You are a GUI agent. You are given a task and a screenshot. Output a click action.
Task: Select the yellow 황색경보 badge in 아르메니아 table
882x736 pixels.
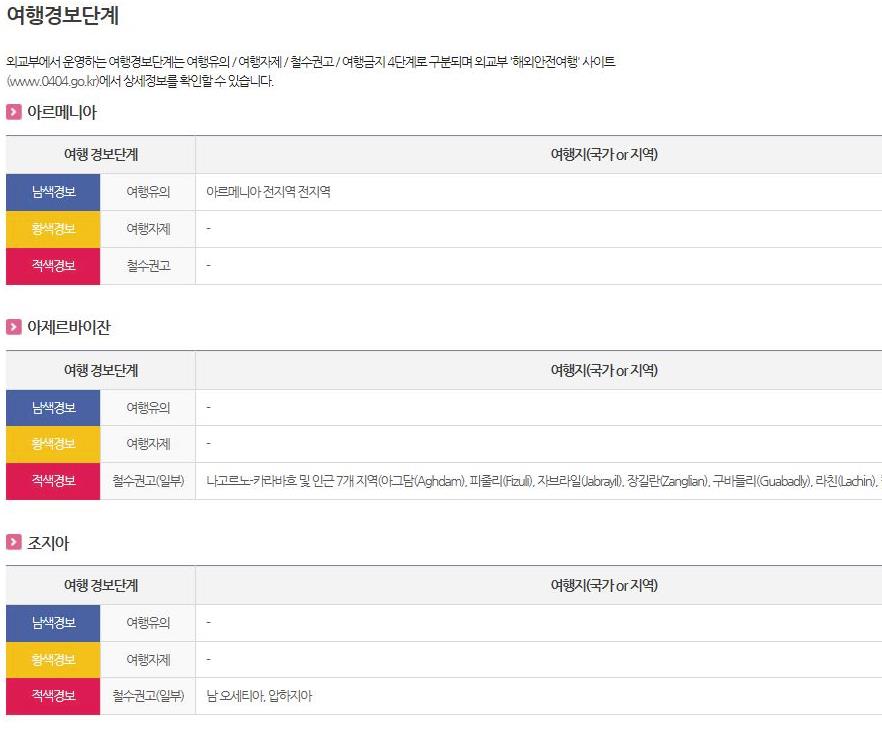(53, 229)
